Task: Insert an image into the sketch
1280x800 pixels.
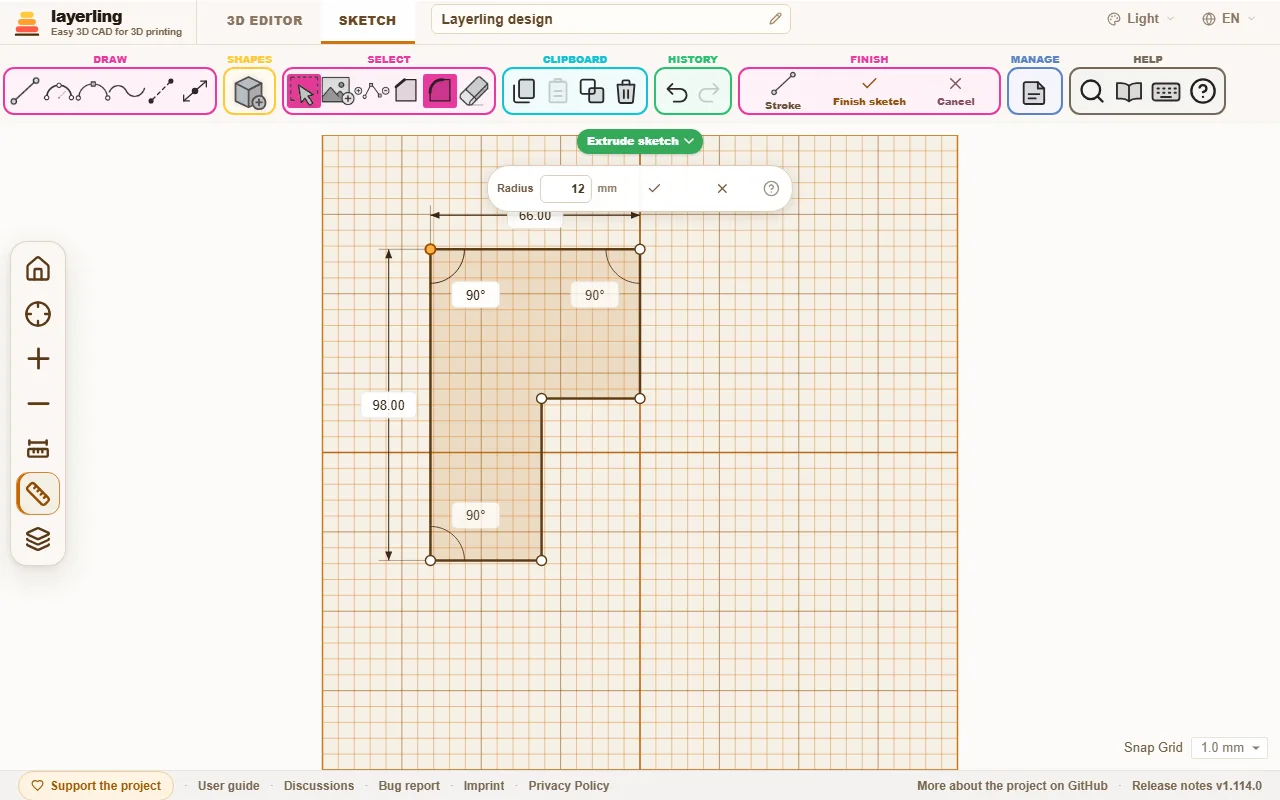Action: point(338,92)
